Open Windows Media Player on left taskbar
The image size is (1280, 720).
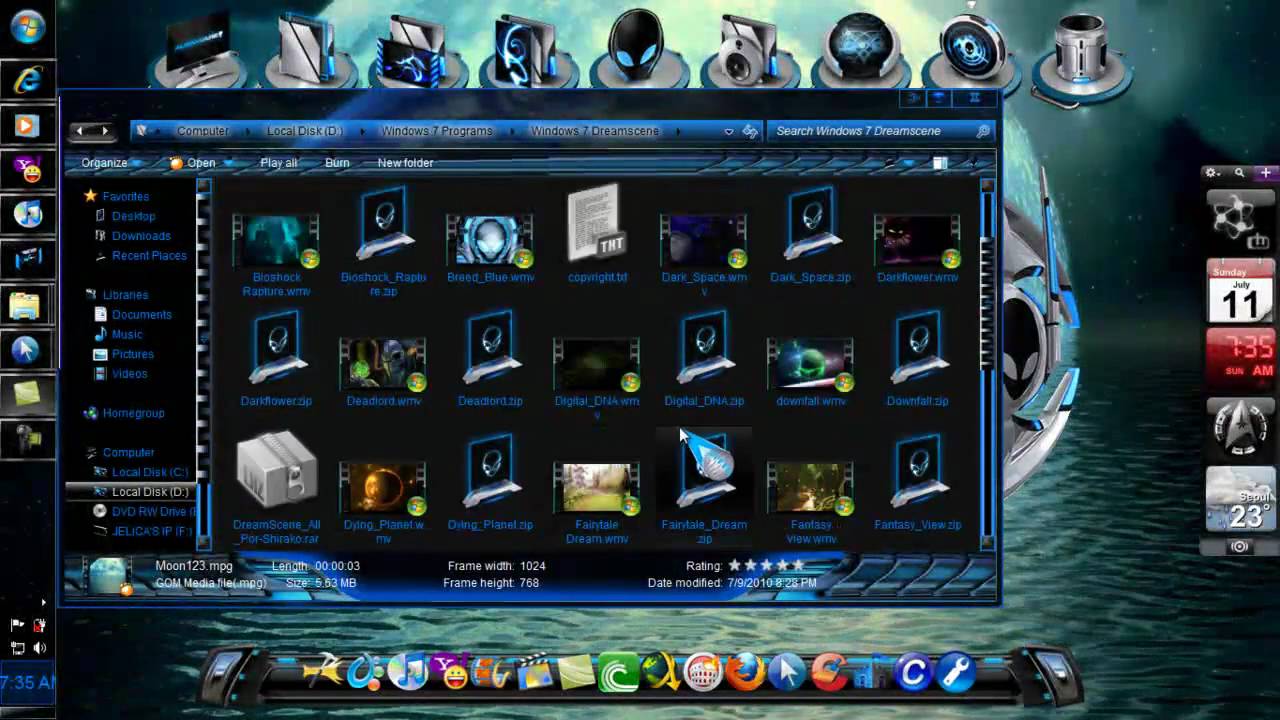[26, 126]
